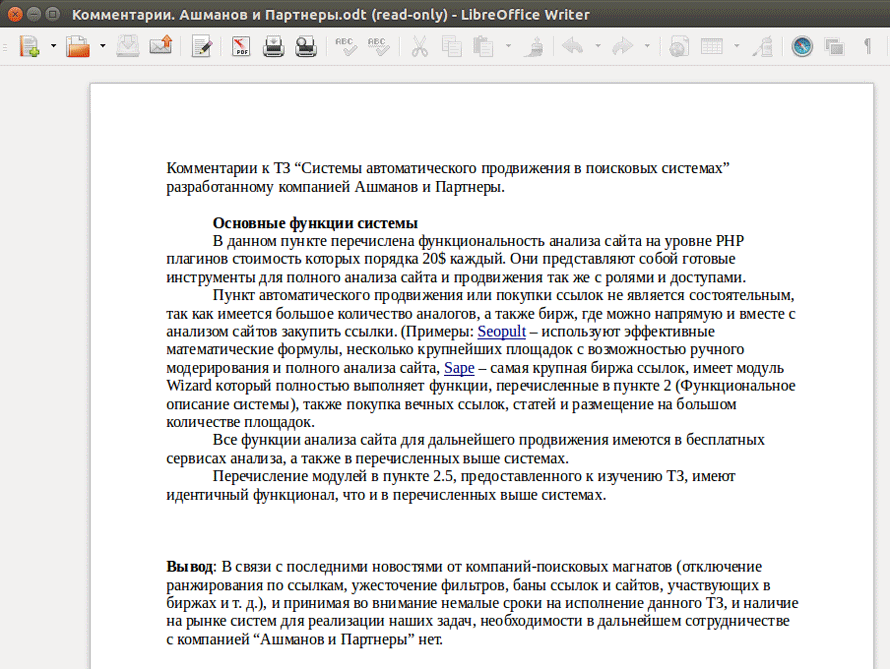Click the text "идентичный функционал"
The height and width of the screenshot is (669, 890).
tap(252, 495)
